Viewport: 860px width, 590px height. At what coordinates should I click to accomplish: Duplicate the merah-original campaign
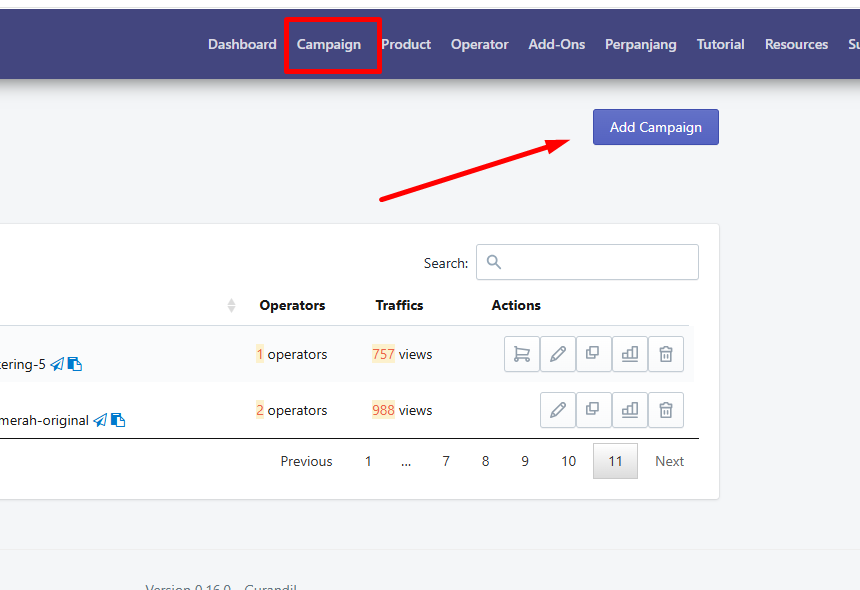[x=593, y=410]
